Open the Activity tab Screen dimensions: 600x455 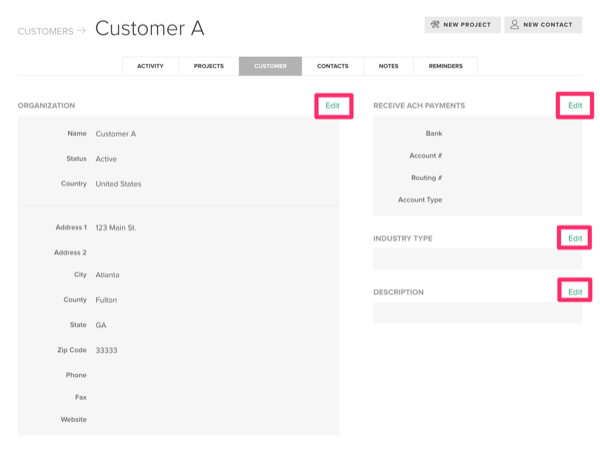150,66
